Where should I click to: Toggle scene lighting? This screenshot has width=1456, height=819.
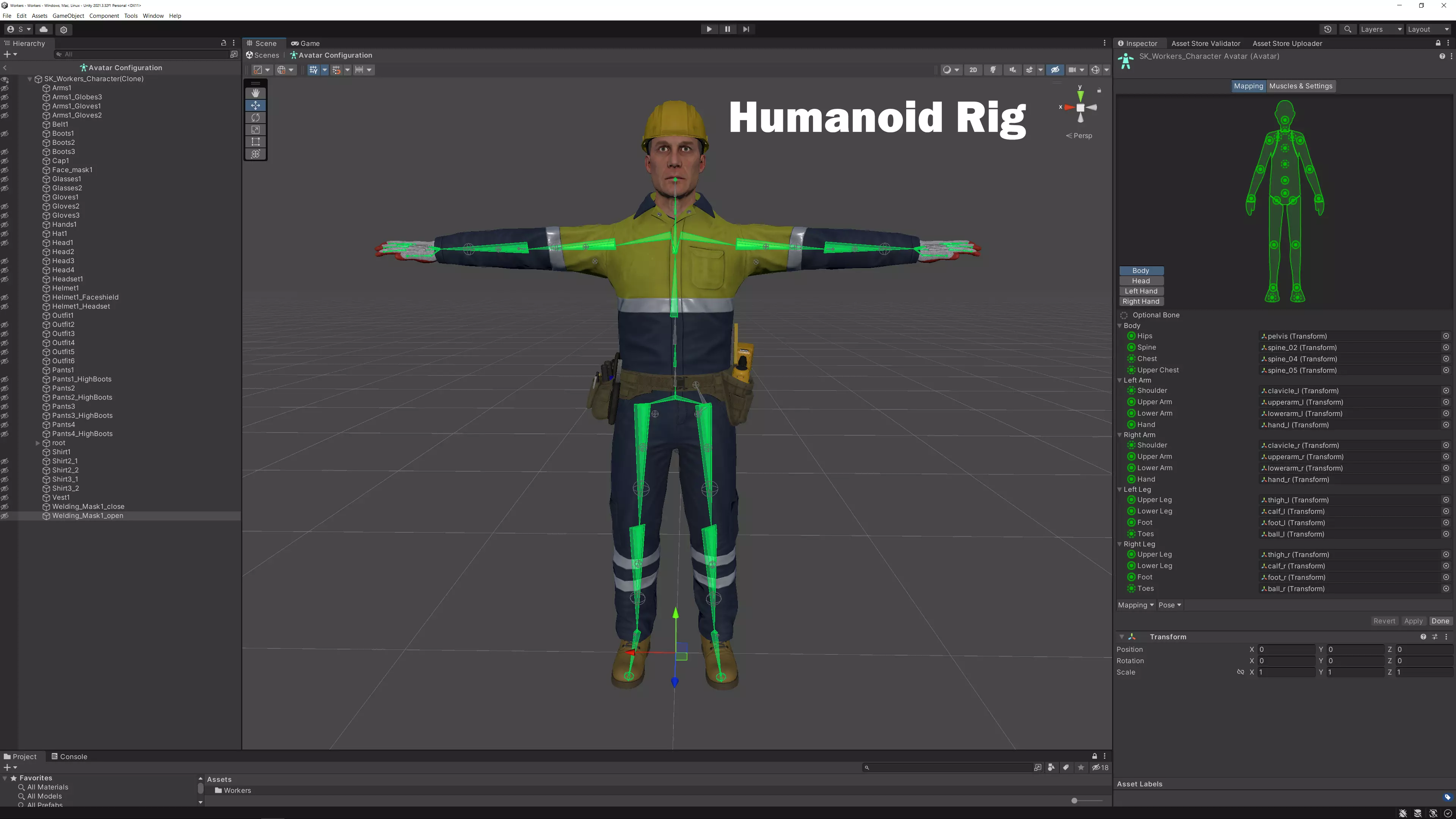click(993, 70)
